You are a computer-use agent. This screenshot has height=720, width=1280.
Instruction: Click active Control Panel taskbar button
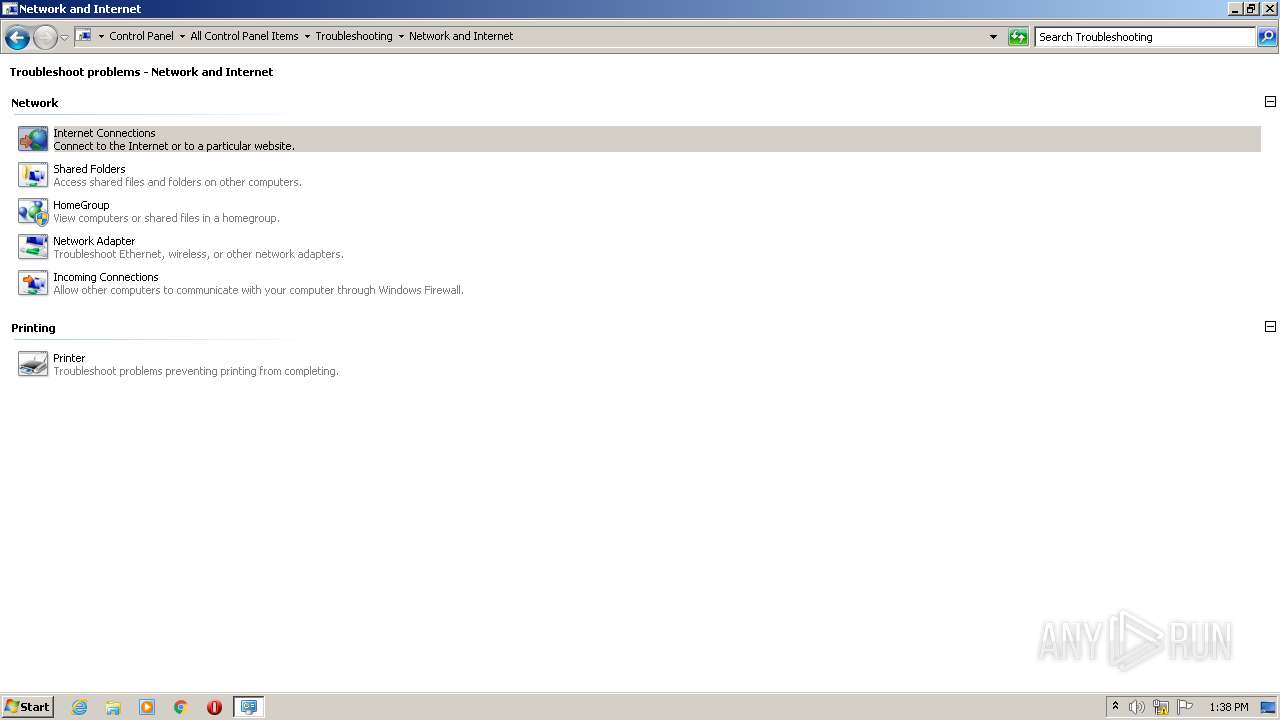point(248,707)
